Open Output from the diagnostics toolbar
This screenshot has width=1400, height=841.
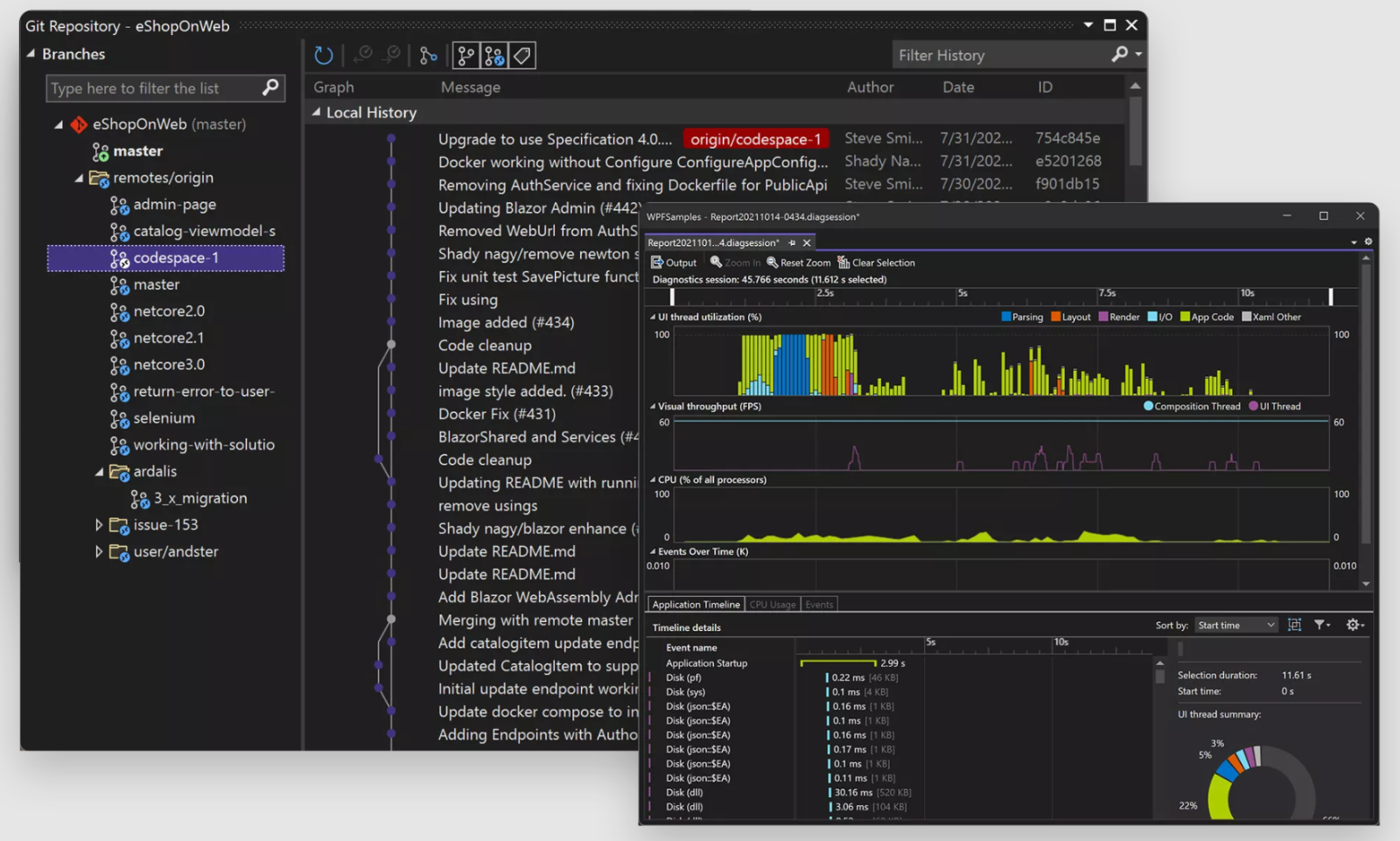(x=673, y=262)
